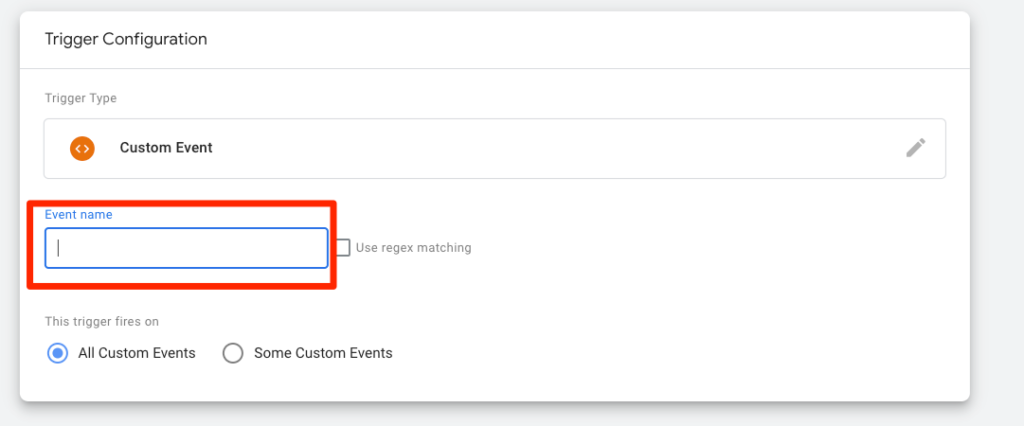Click the bold Custom Event trigger type name
1024x426 pixels.
point(166,148)
